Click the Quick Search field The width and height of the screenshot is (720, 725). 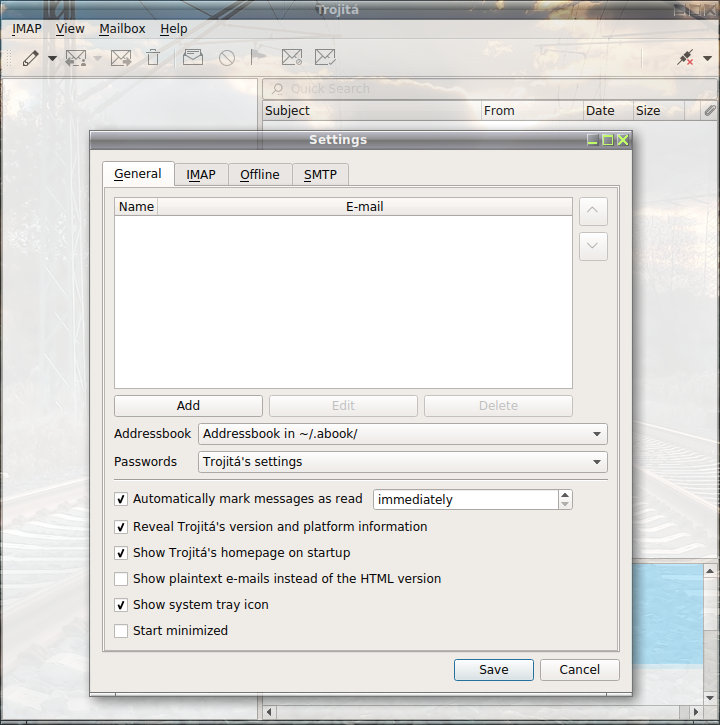(x=490, y=88)
